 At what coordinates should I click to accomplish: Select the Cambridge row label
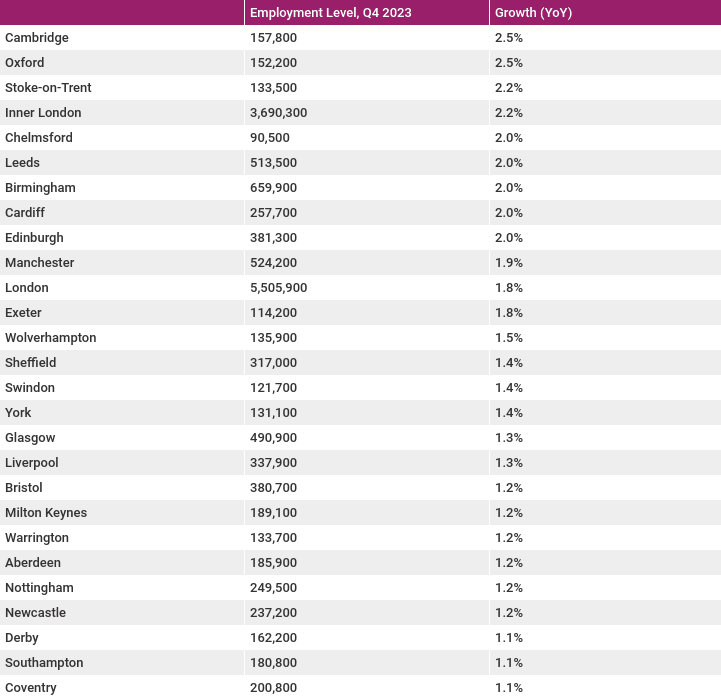tap(37, 38)
